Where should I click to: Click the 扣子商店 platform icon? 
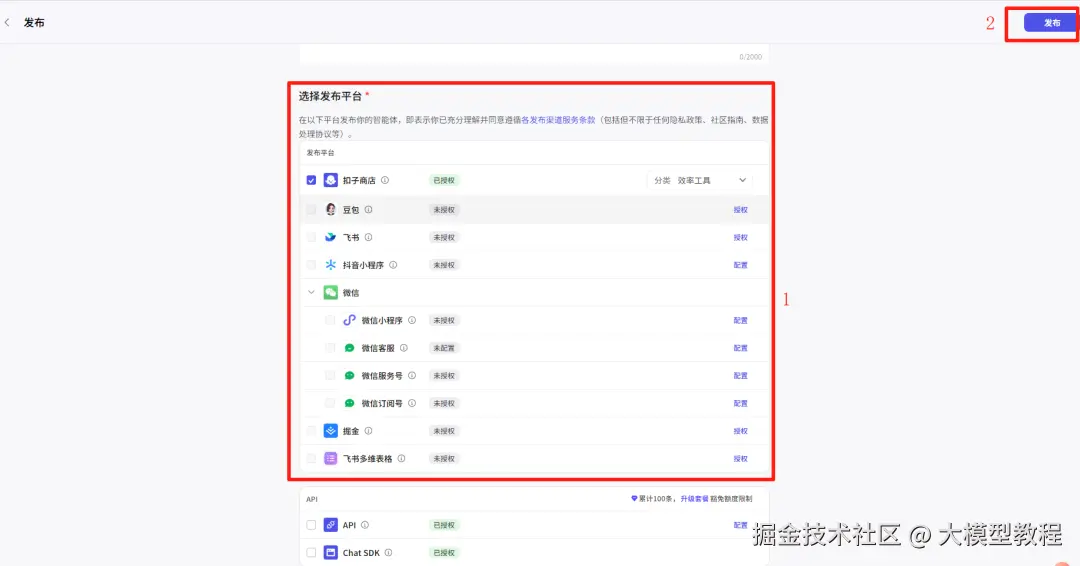pyautogui.click(x=331, y=180)
